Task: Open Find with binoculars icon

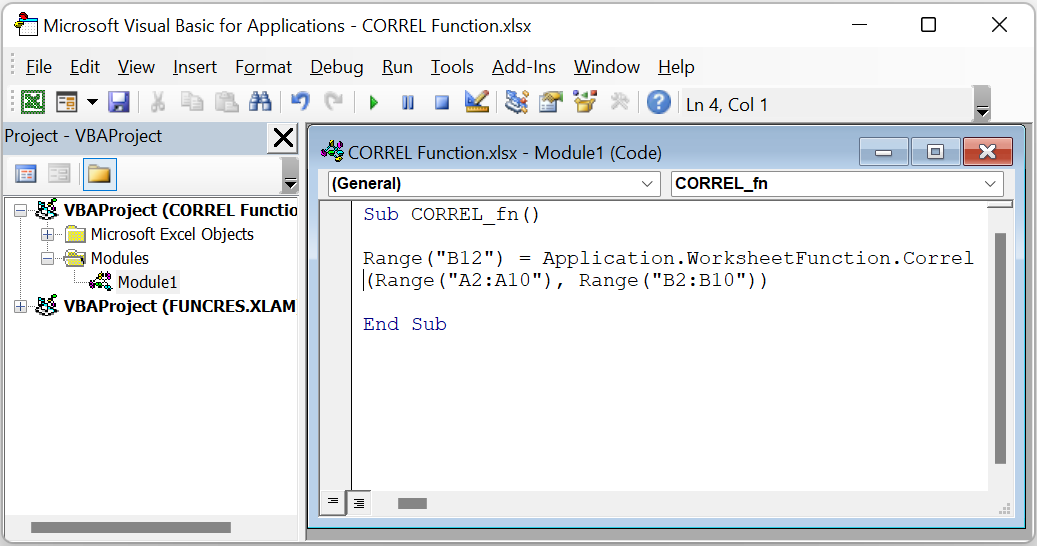Action: pyautogui.click(x=260, y=102)
